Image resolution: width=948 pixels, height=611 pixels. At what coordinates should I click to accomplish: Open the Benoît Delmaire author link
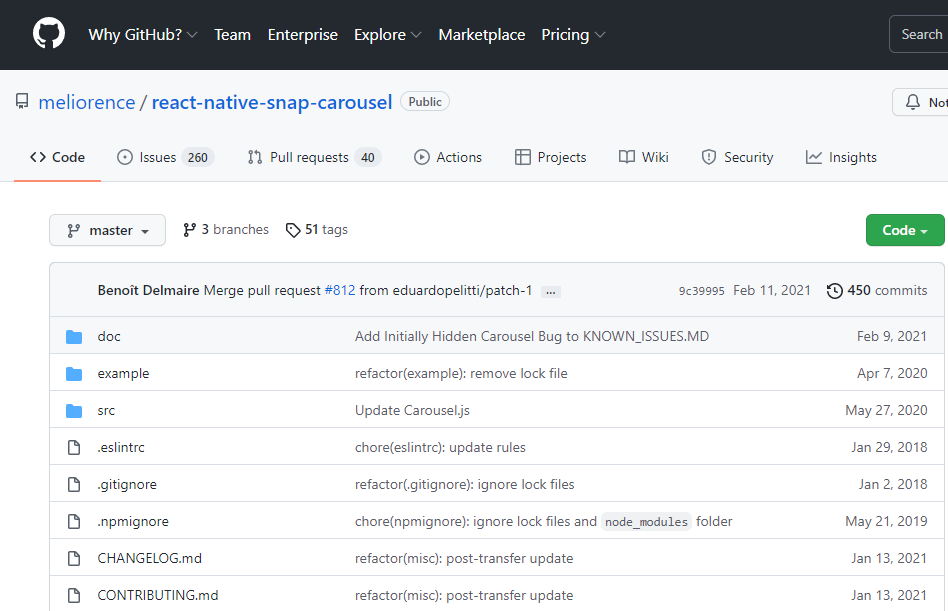pyautogui.click(x=148, y=291)
